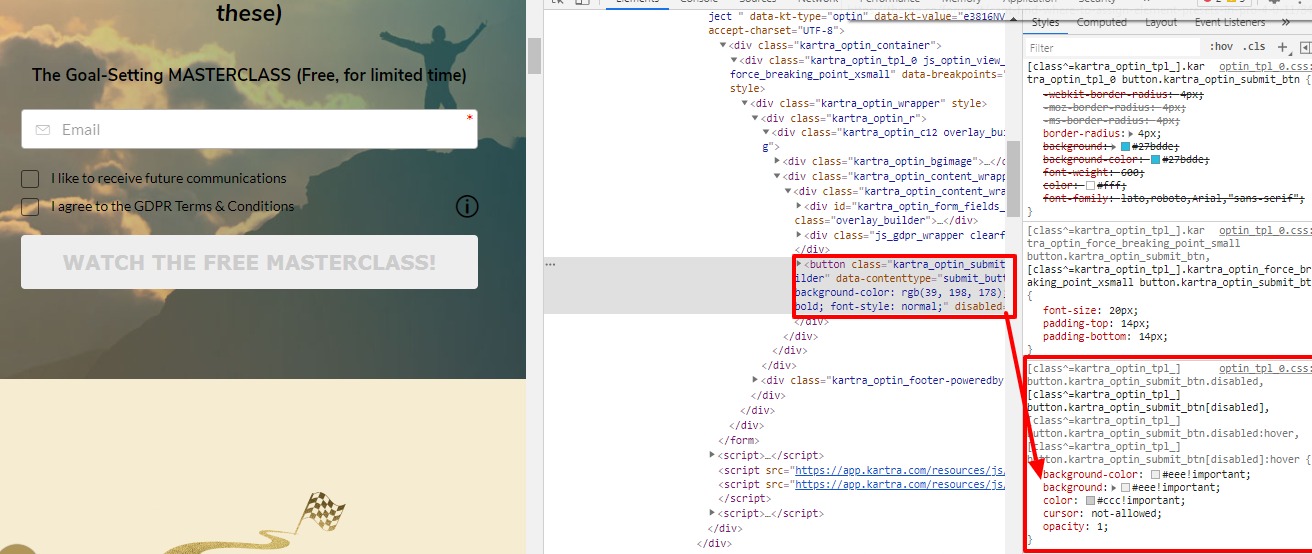The width and height of the screenshot is (1312, 554).
Task: Collapse the kartra_optin_container div
Action: pyautogui.click(x=723, y=46)
